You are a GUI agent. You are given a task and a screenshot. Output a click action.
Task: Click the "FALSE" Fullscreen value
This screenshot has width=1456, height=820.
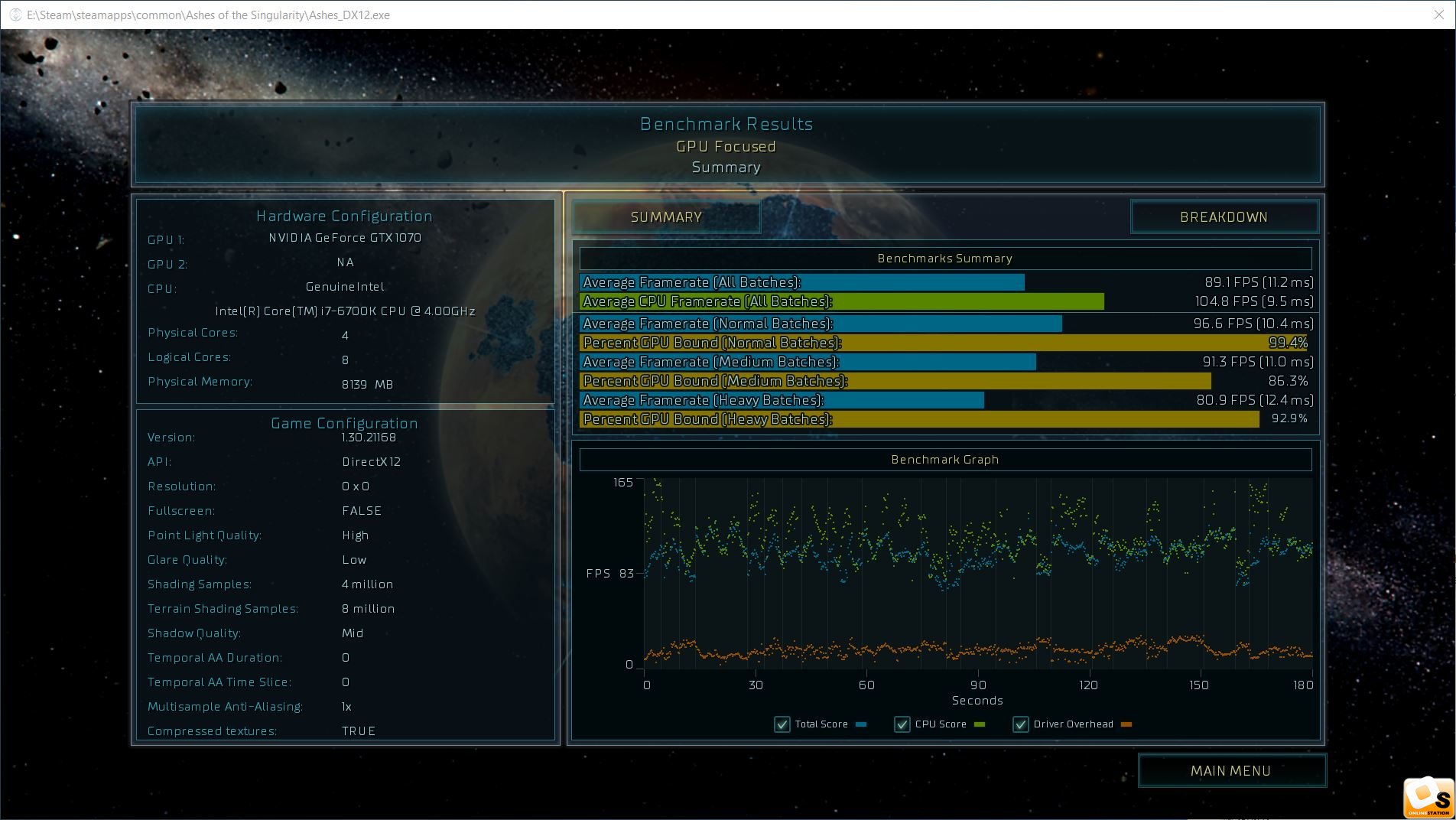coord(362,511)
